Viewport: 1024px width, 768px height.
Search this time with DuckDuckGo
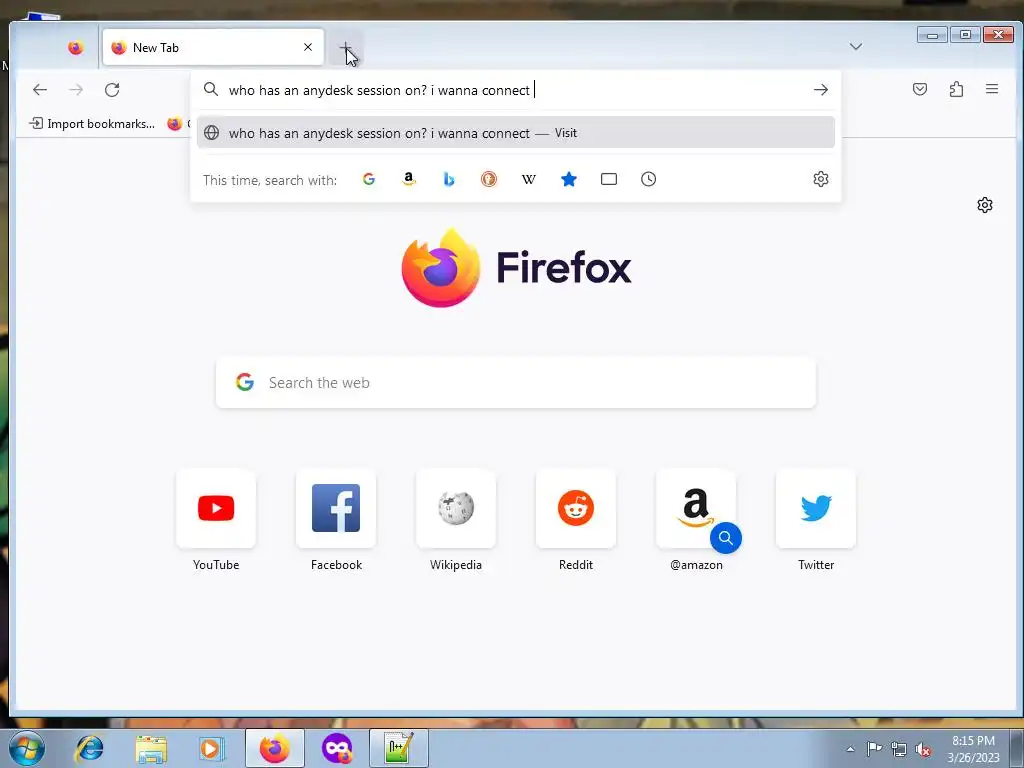coord(488,179)
